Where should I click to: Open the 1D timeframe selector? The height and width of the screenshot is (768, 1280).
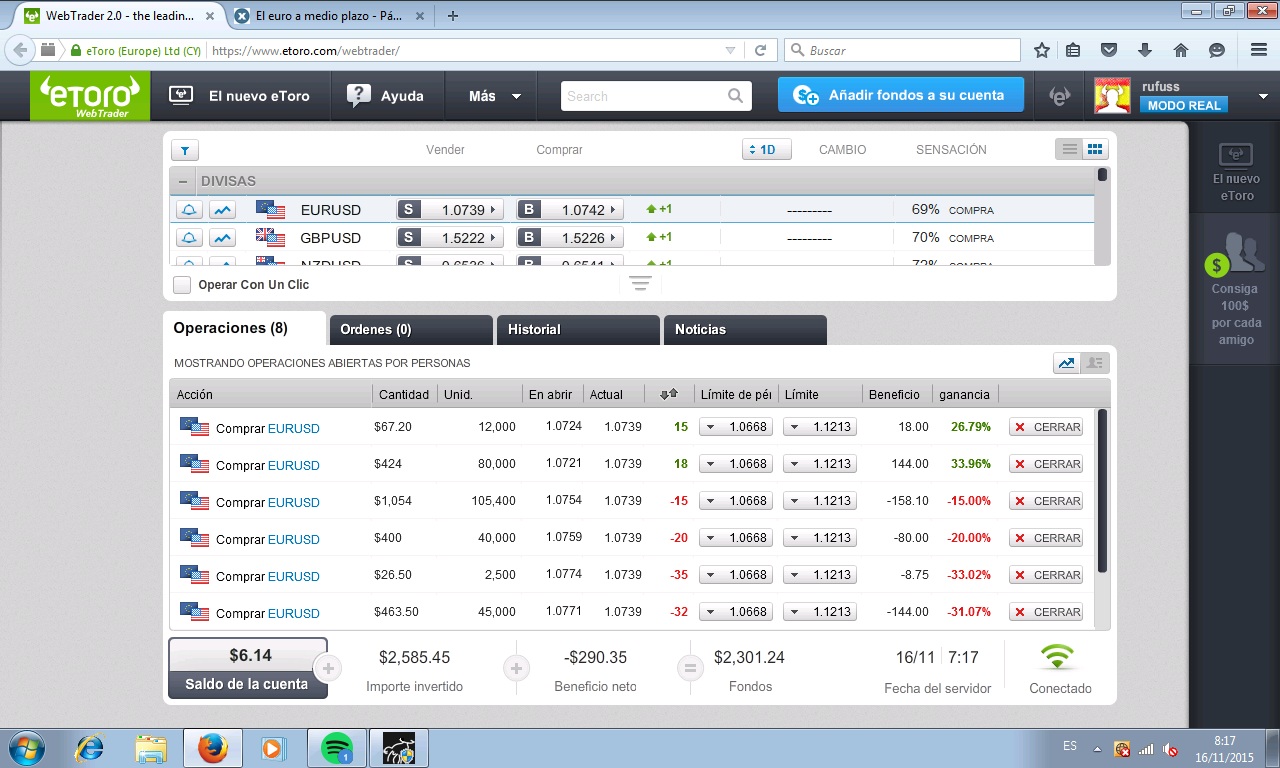point(767,150)
